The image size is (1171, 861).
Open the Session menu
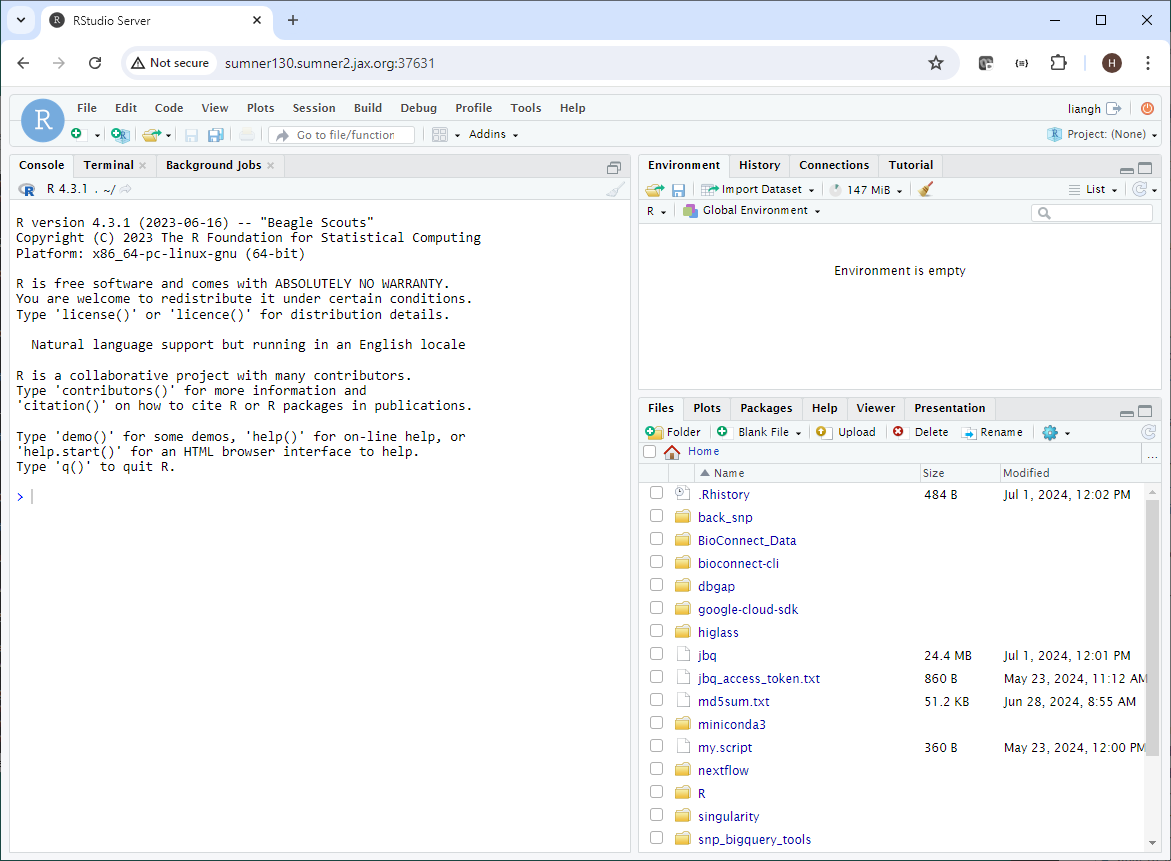click(x=313, y=108)
